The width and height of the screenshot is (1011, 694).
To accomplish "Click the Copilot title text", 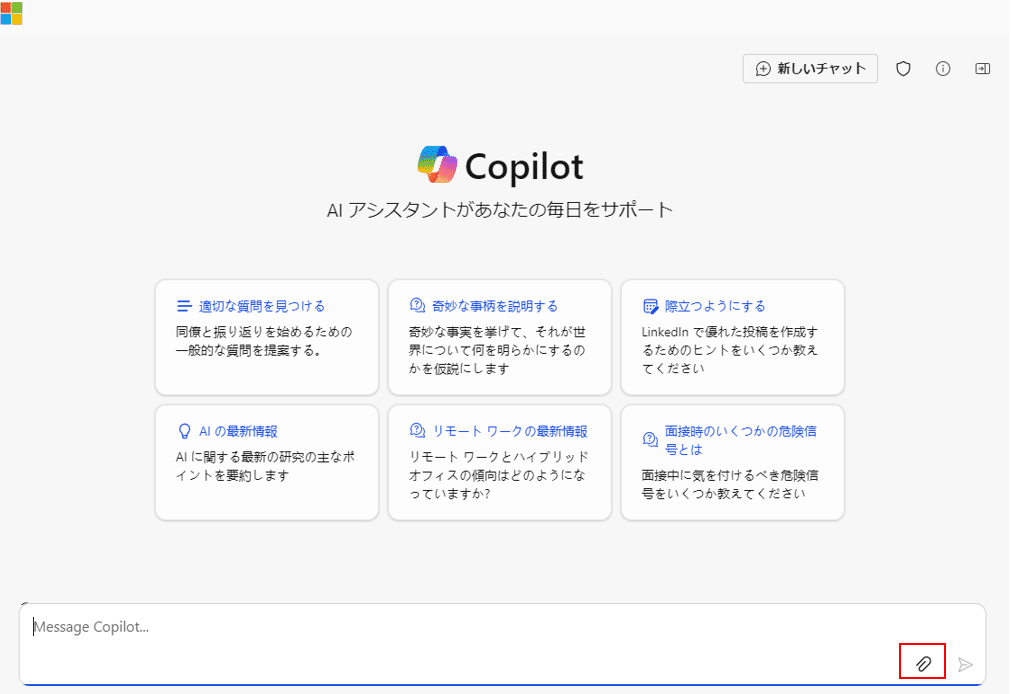I will coord(524,167).
